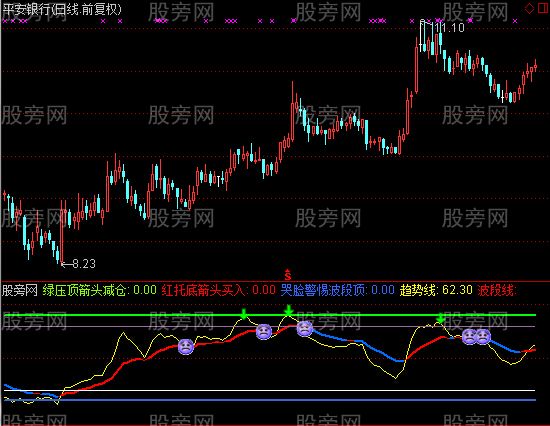The image size is (550, 426).
Task: Click the left face of the overlapping crying-face pair
Action: coord(469,337)
